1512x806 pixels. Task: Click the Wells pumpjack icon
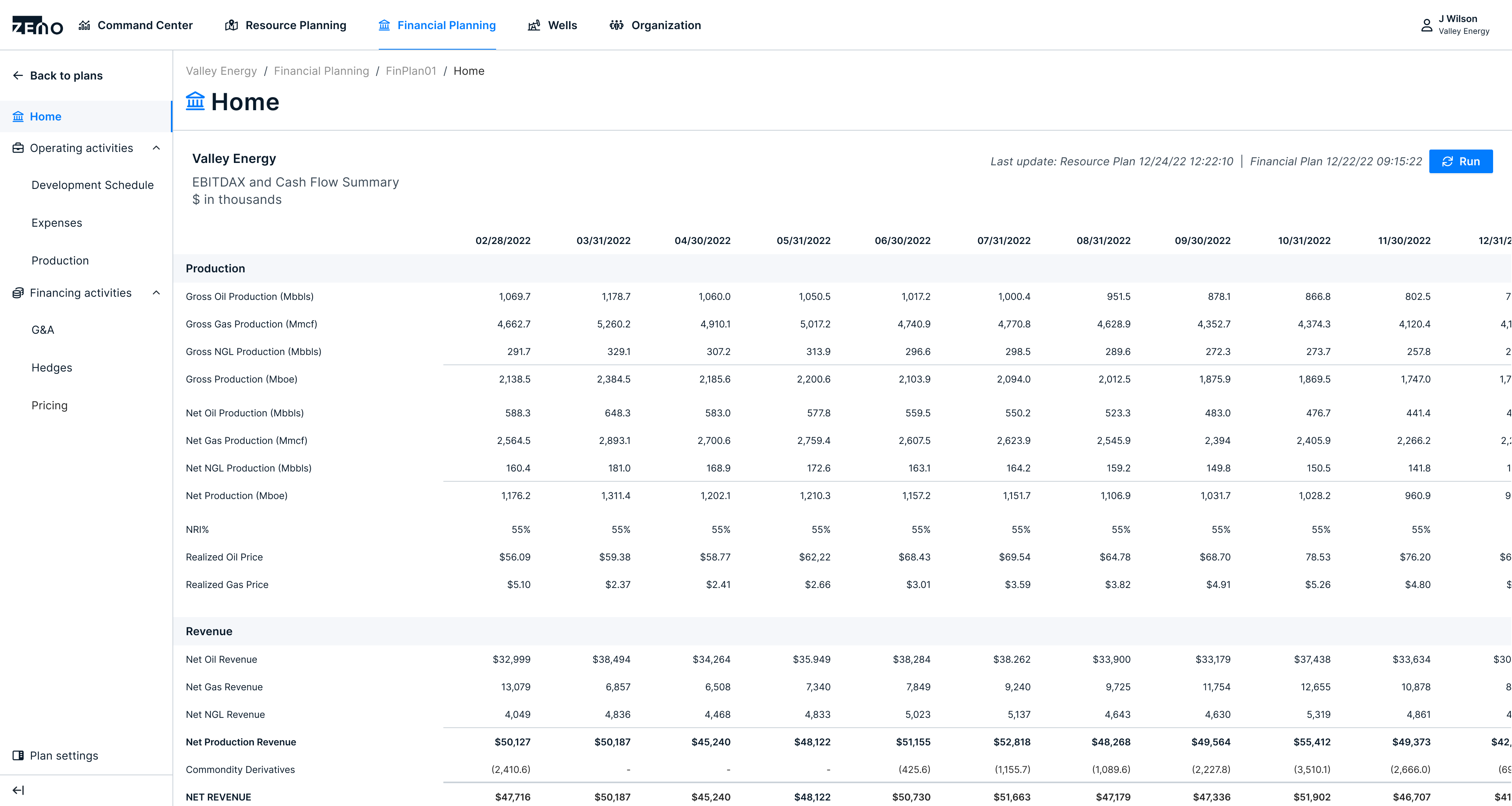(534, 25)
